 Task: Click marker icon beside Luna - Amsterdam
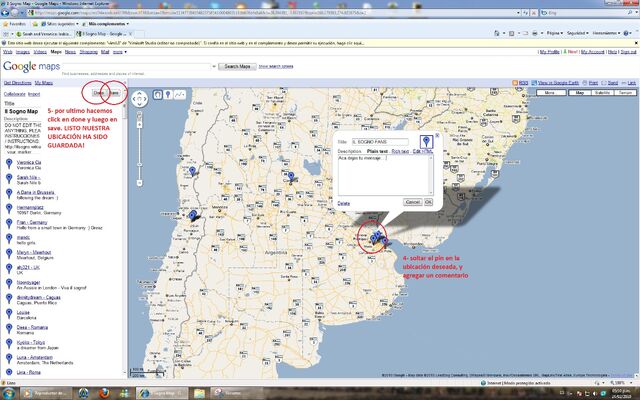9,358
